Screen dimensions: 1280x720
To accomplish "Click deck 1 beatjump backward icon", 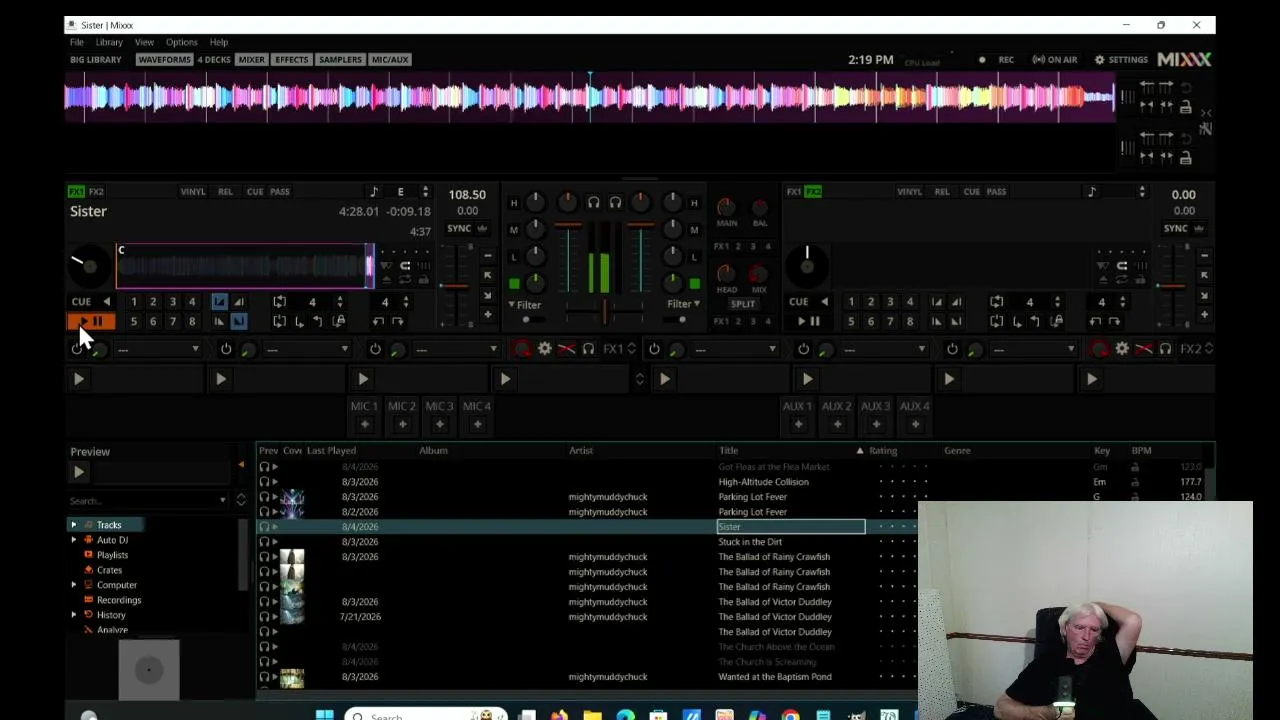I will tap(378, 321).
